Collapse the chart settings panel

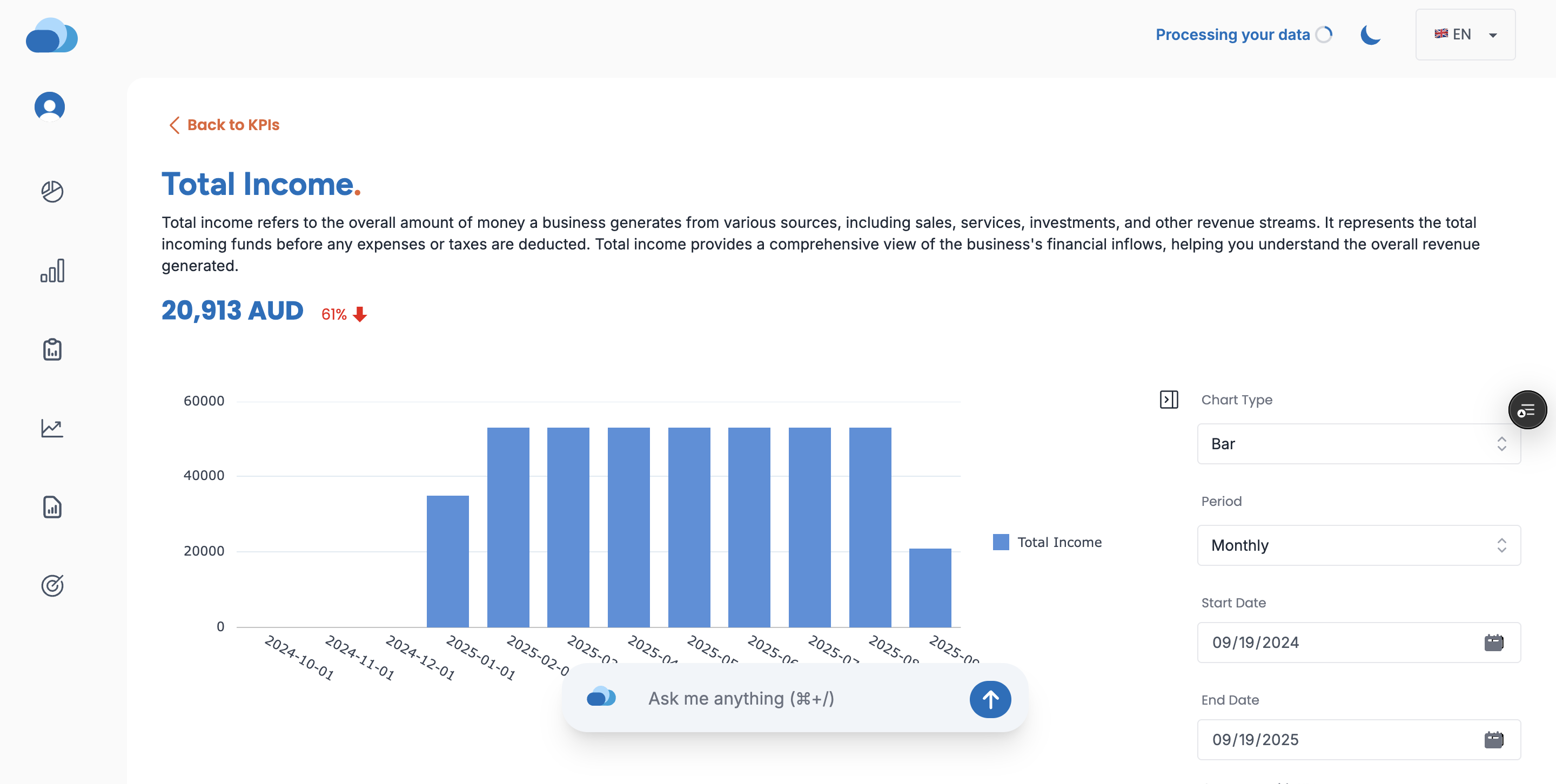(1169, 400)
